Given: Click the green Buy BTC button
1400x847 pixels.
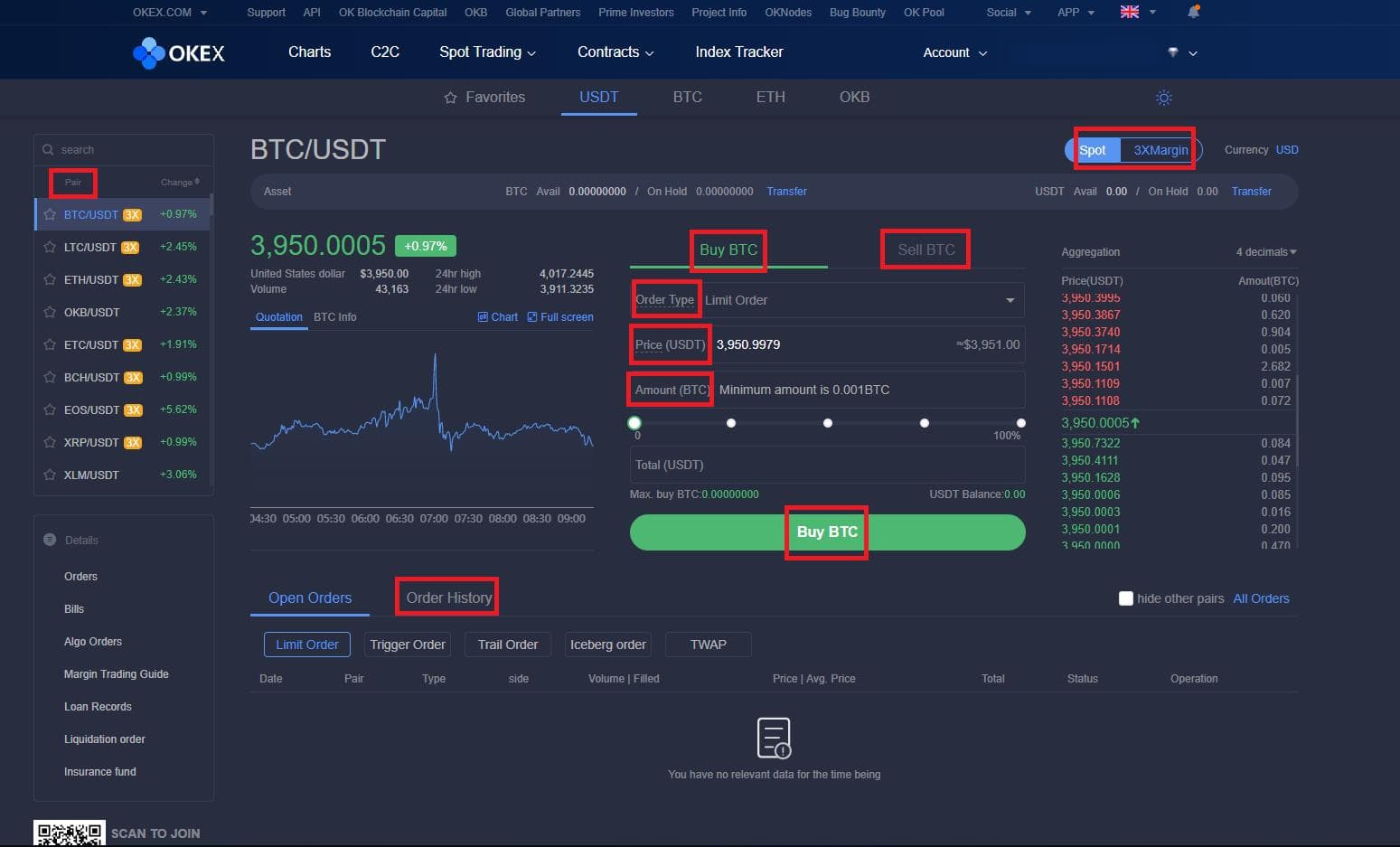Looking at the screenshot, I should pos(827,532).
